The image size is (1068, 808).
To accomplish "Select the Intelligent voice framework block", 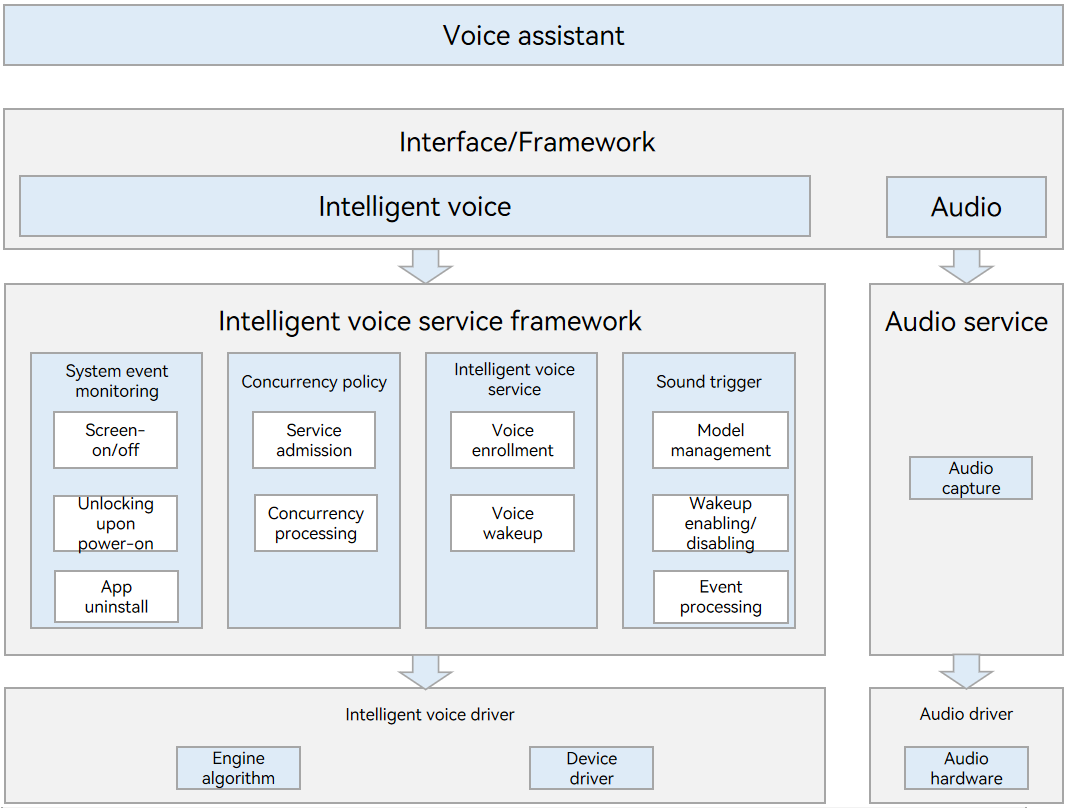I will [x=414, y=207].
